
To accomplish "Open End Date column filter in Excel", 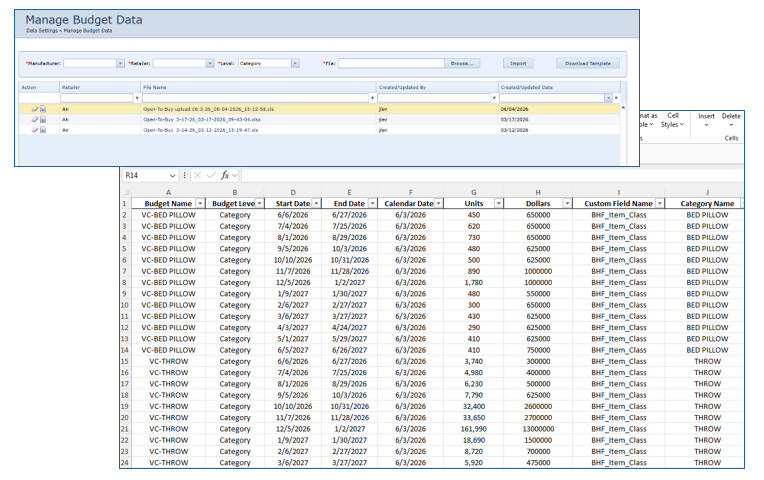I will [x=372, y=203].
